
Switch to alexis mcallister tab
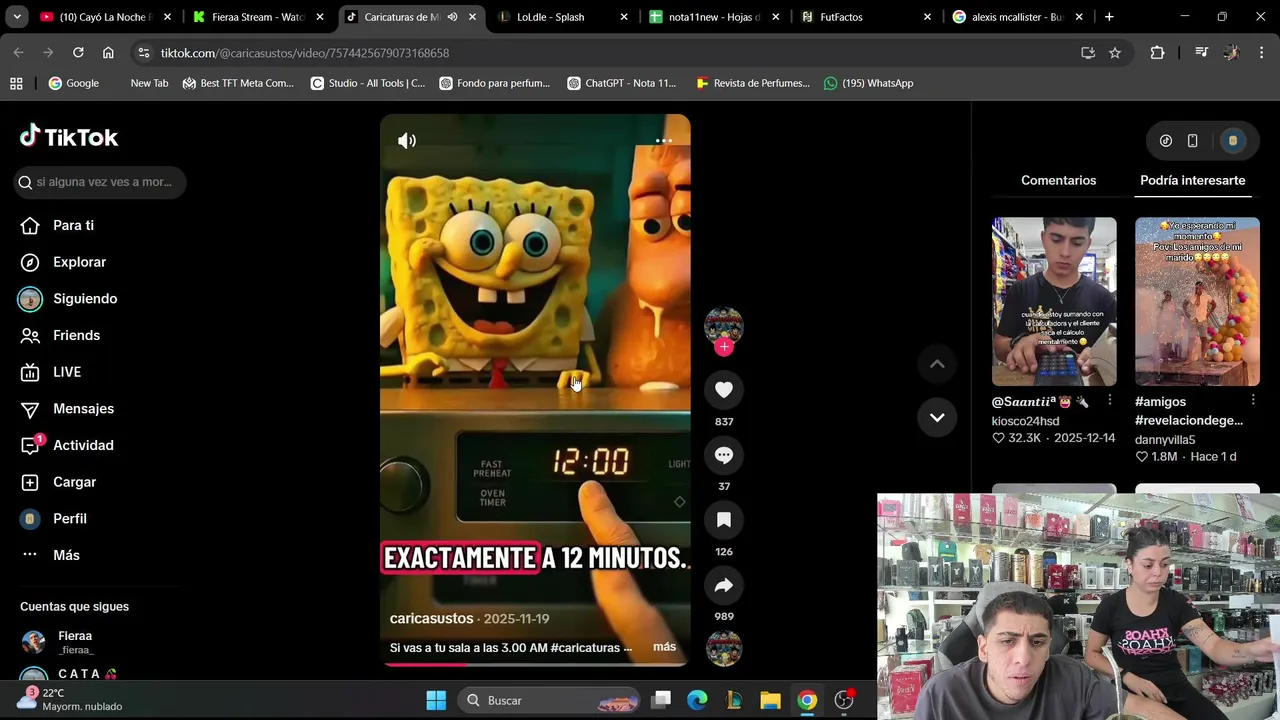[1019, 17]
